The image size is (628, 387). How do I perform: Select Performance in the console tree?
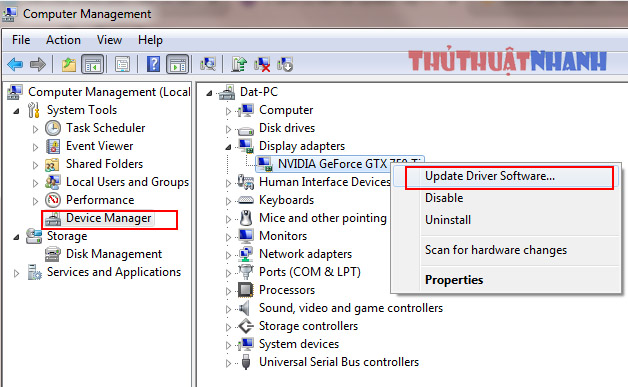[100, 200]
